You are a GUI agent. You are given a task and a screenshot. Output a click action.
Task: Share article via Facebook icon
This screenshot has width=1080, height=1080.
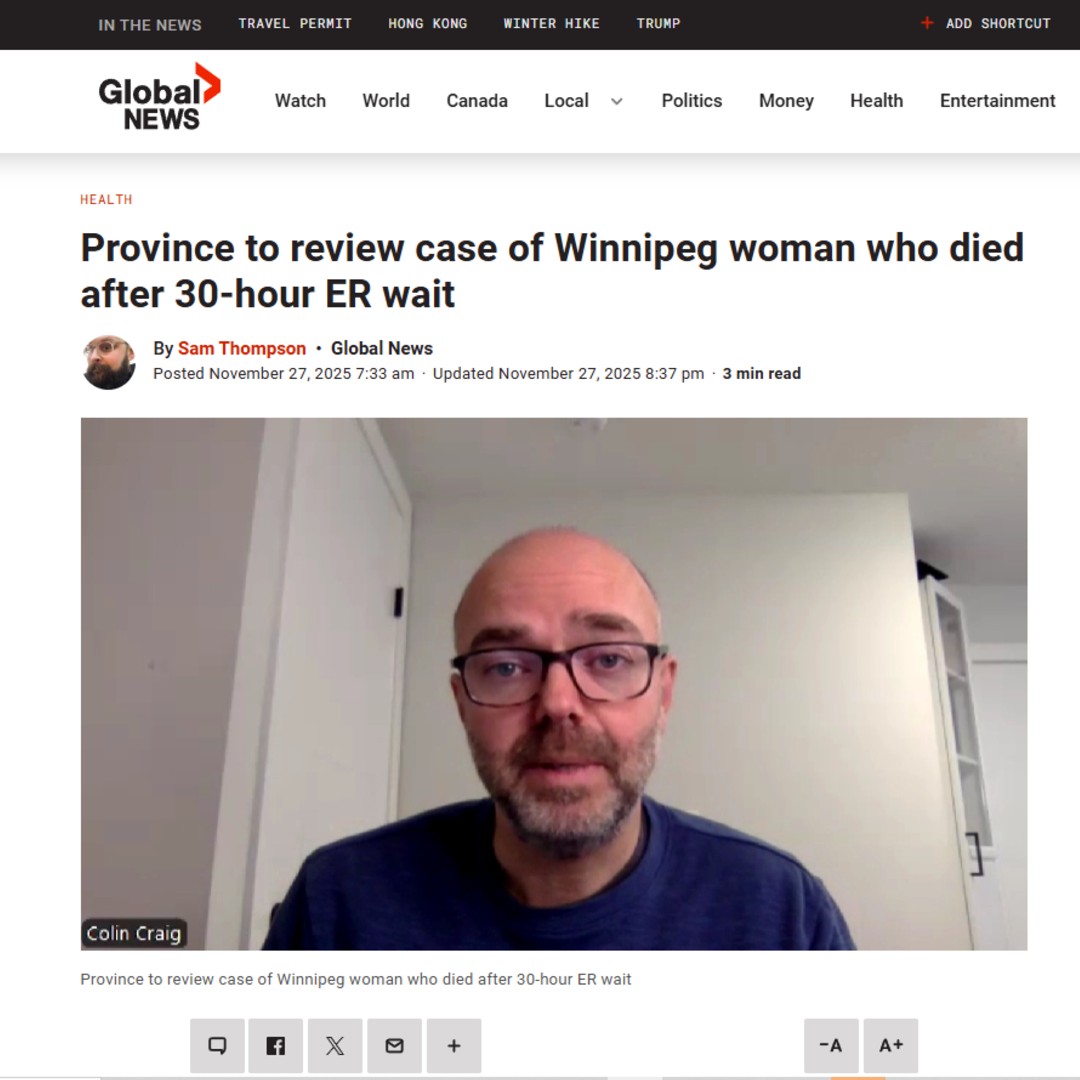pos(276,1046)
